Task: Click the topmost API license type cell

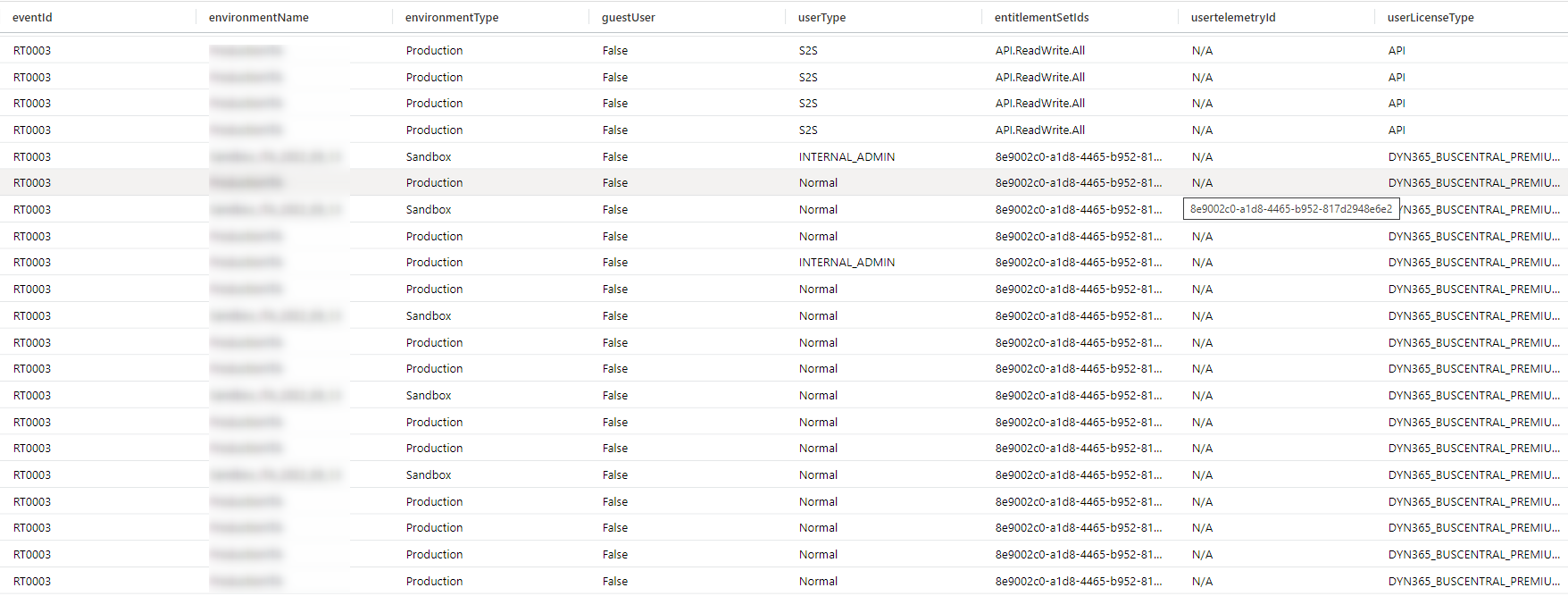Action: click(x=1397, y=51)
